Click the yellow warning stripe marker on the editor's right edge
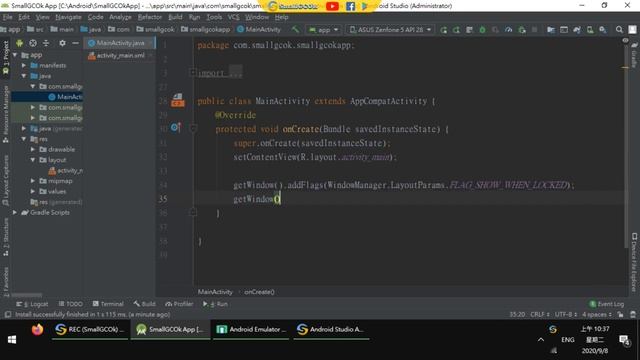 coord(625,67)
